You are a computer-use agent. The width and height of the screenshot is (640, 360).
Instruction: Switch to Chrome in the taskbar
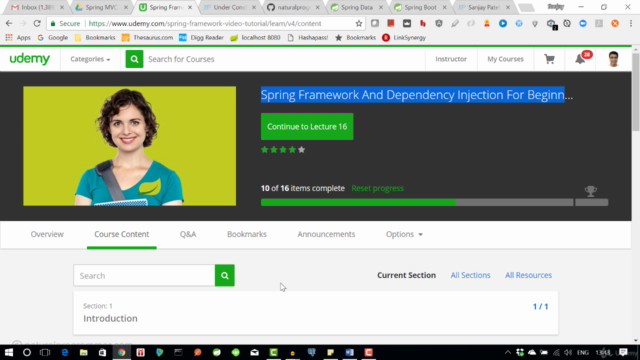coord(122,352)
